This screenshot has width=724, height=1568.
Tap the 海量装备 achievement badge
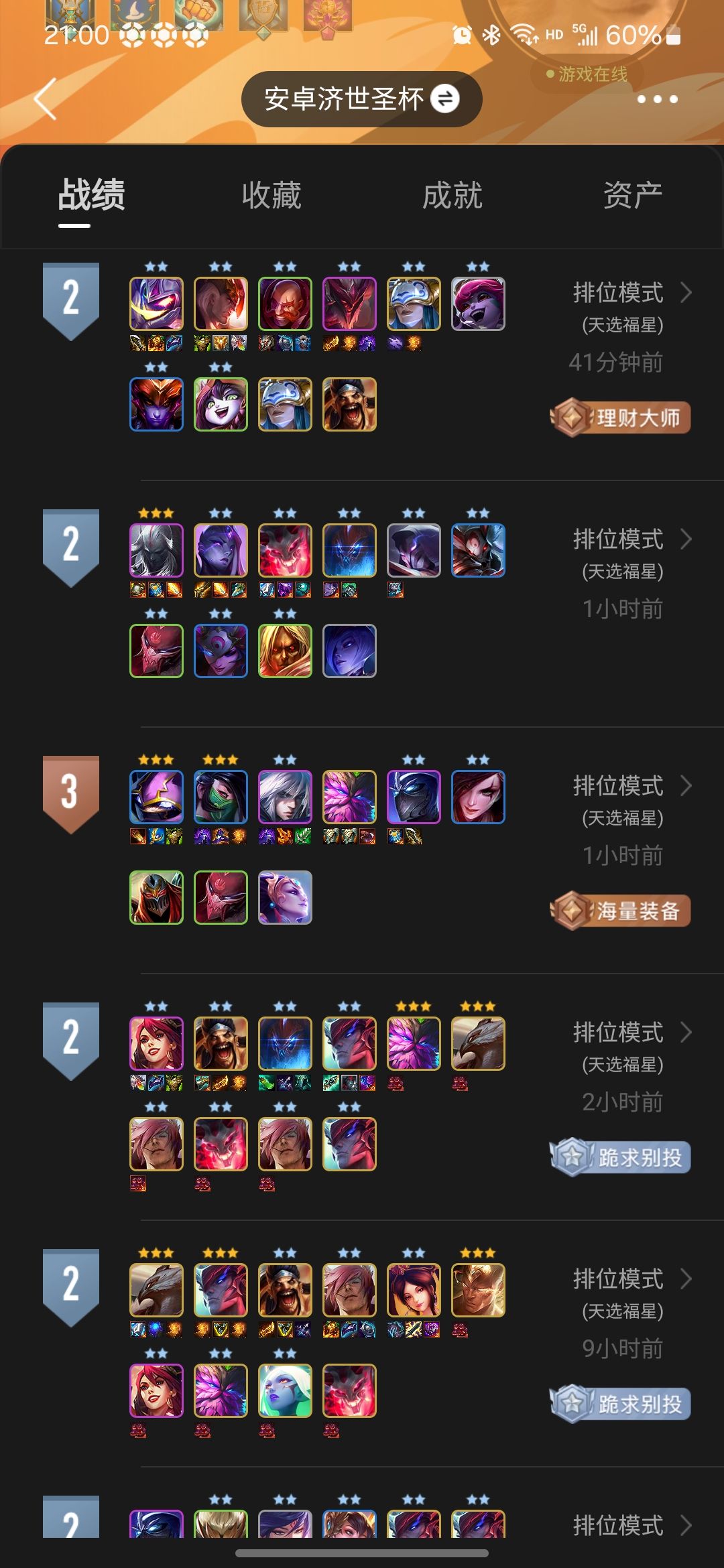621,911
